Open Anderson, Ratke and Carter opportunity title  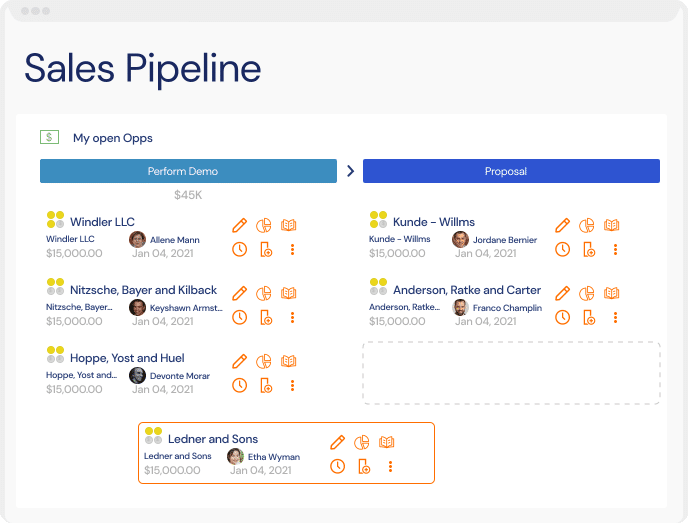click(467, 290)
